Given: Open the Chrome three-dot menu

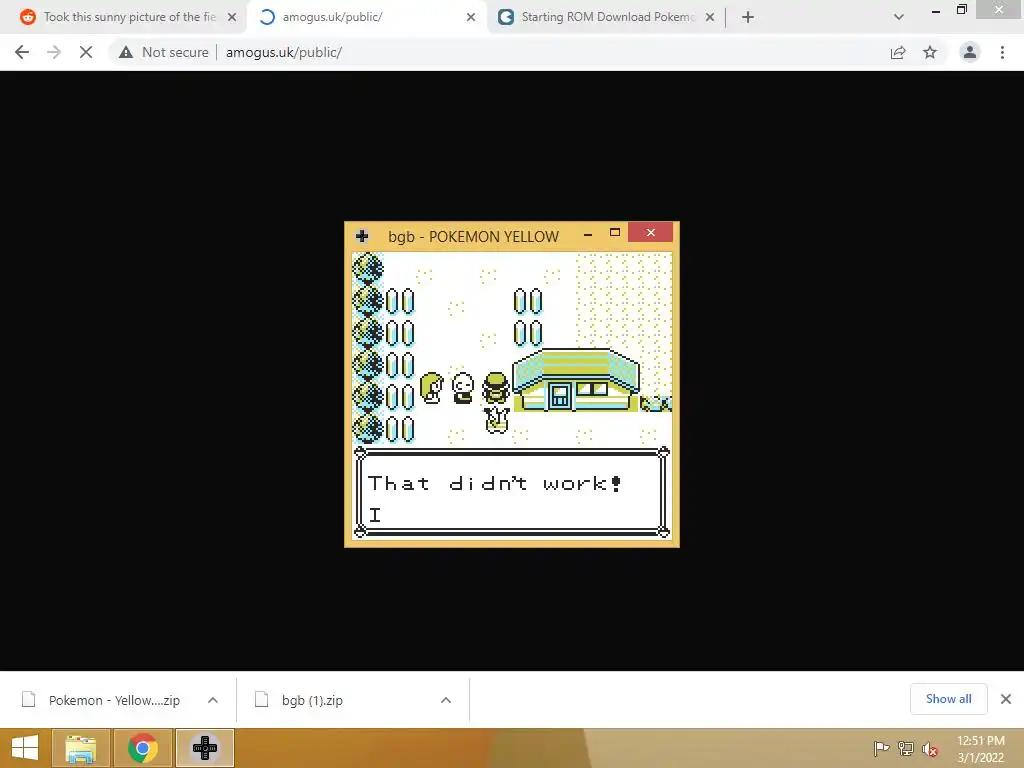Looking at the screenshot, I should [x=1002, y=52].
